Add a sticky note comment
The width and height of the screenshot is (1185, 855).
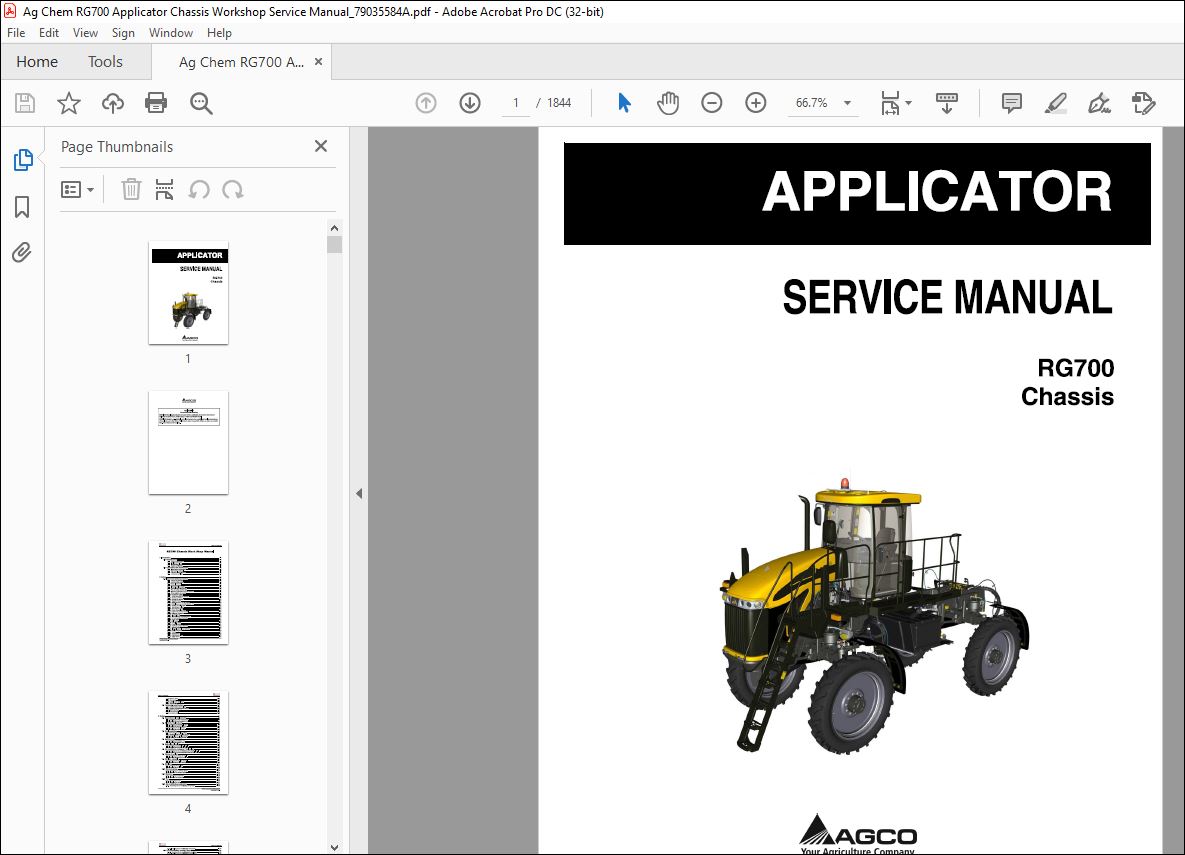click(1011, 103)
